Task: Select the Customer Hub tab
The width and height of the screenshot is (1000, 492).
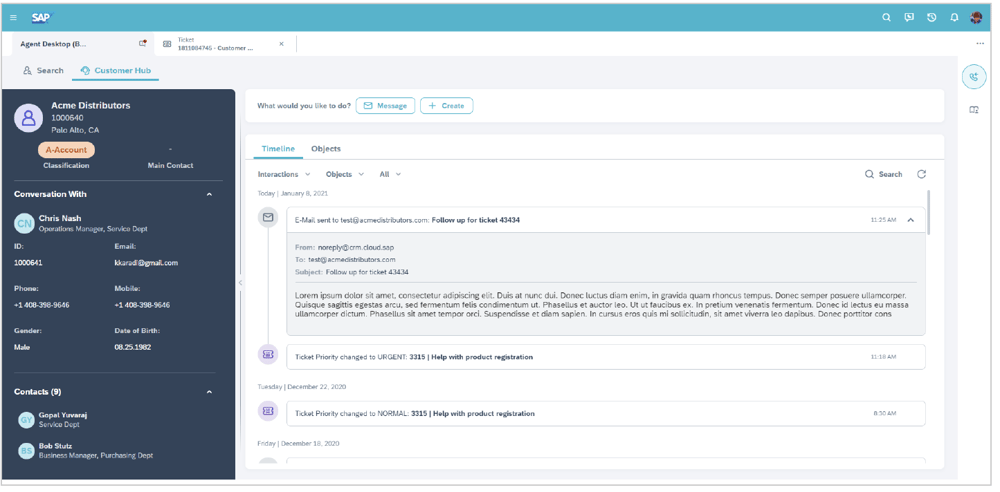Action: [115, 71]
